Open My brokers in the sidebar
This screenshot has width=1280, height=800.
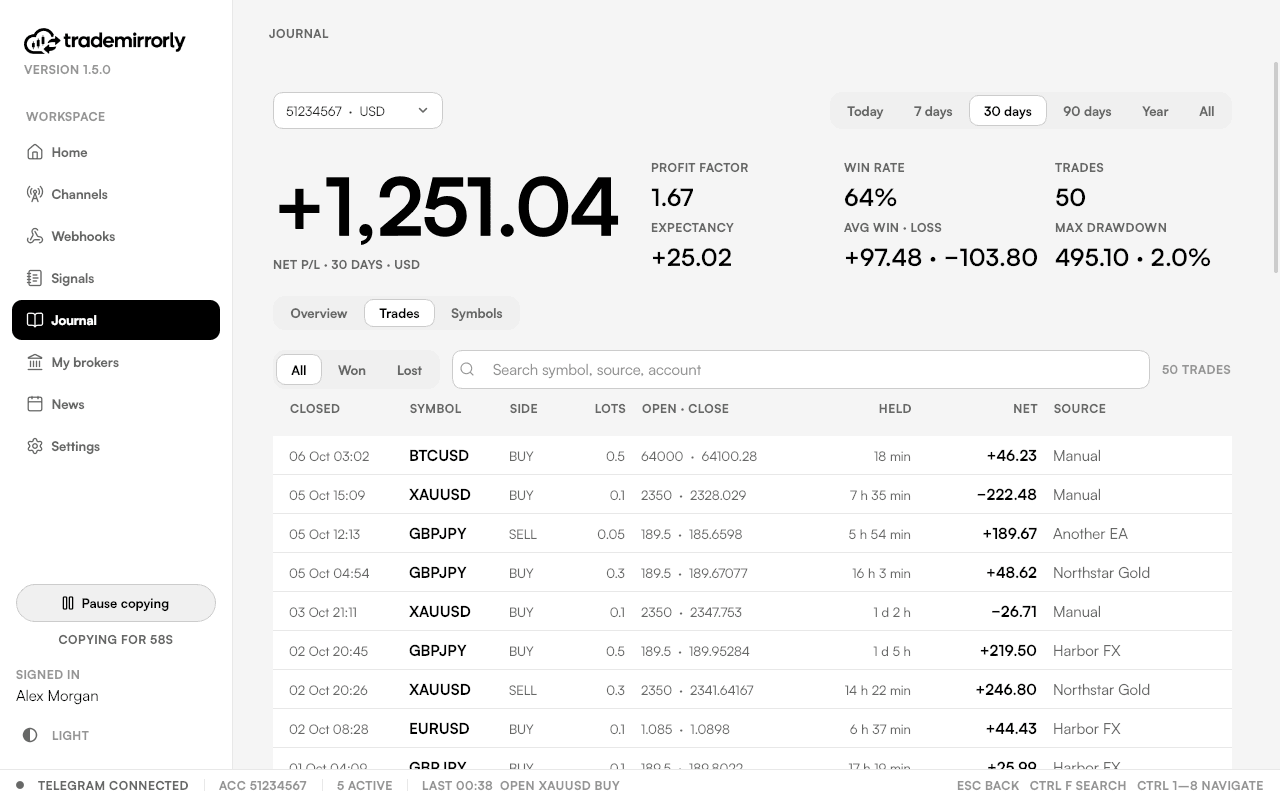[x=116, y=362]
